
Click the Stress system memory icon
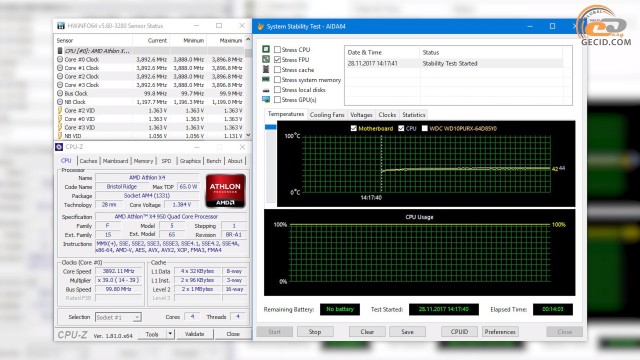click(266, 79)
